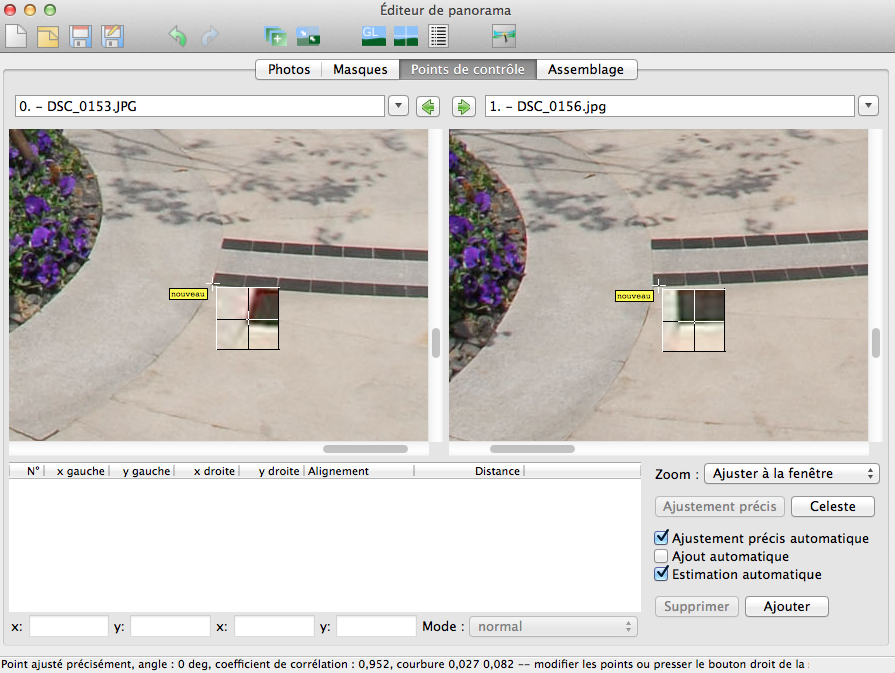Switch to the Masques tab
895x673 pixels.
[x=360, y=69]
